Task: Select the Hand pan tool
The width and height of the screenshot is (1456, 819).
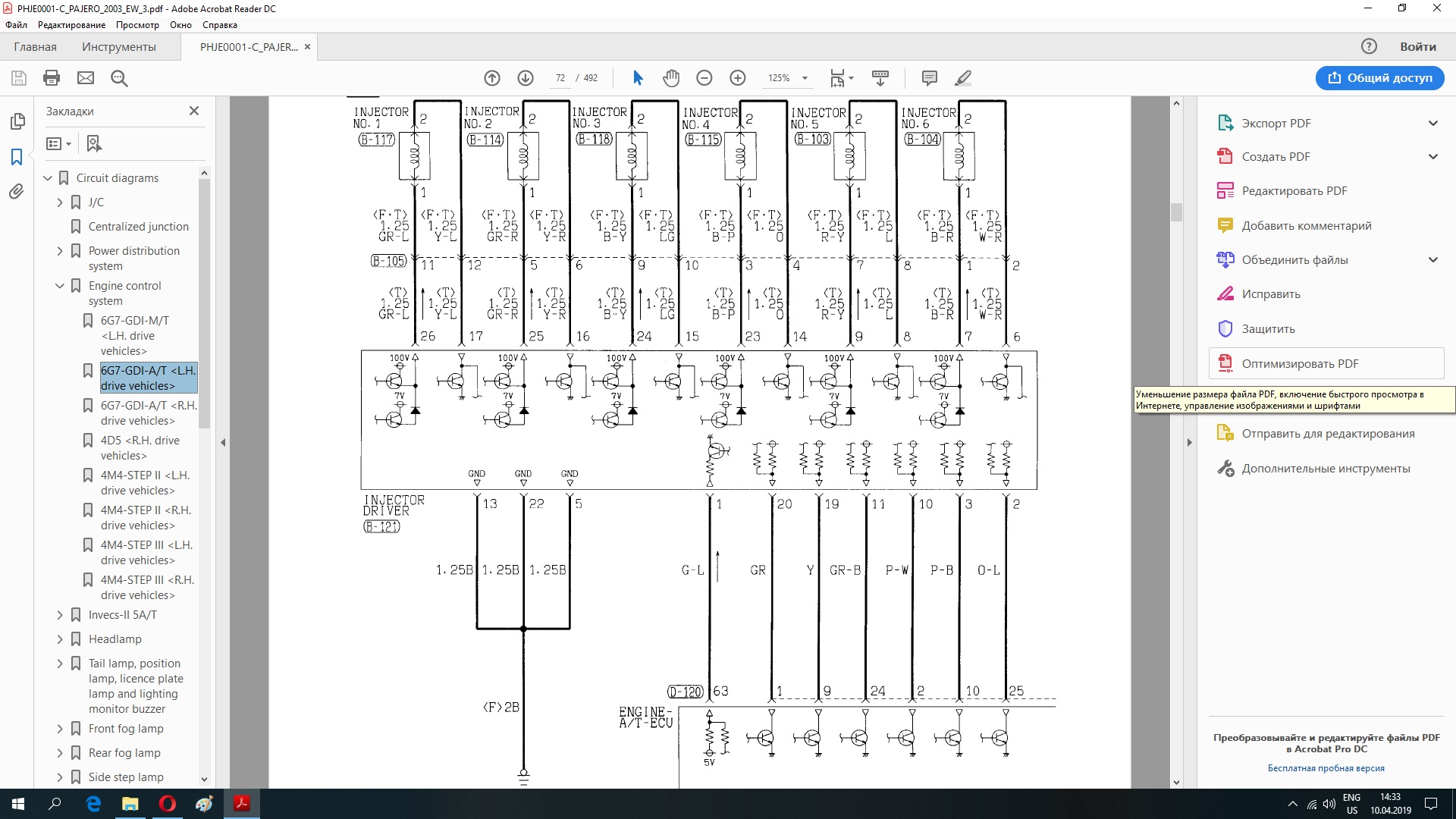Action: (671, 78)
